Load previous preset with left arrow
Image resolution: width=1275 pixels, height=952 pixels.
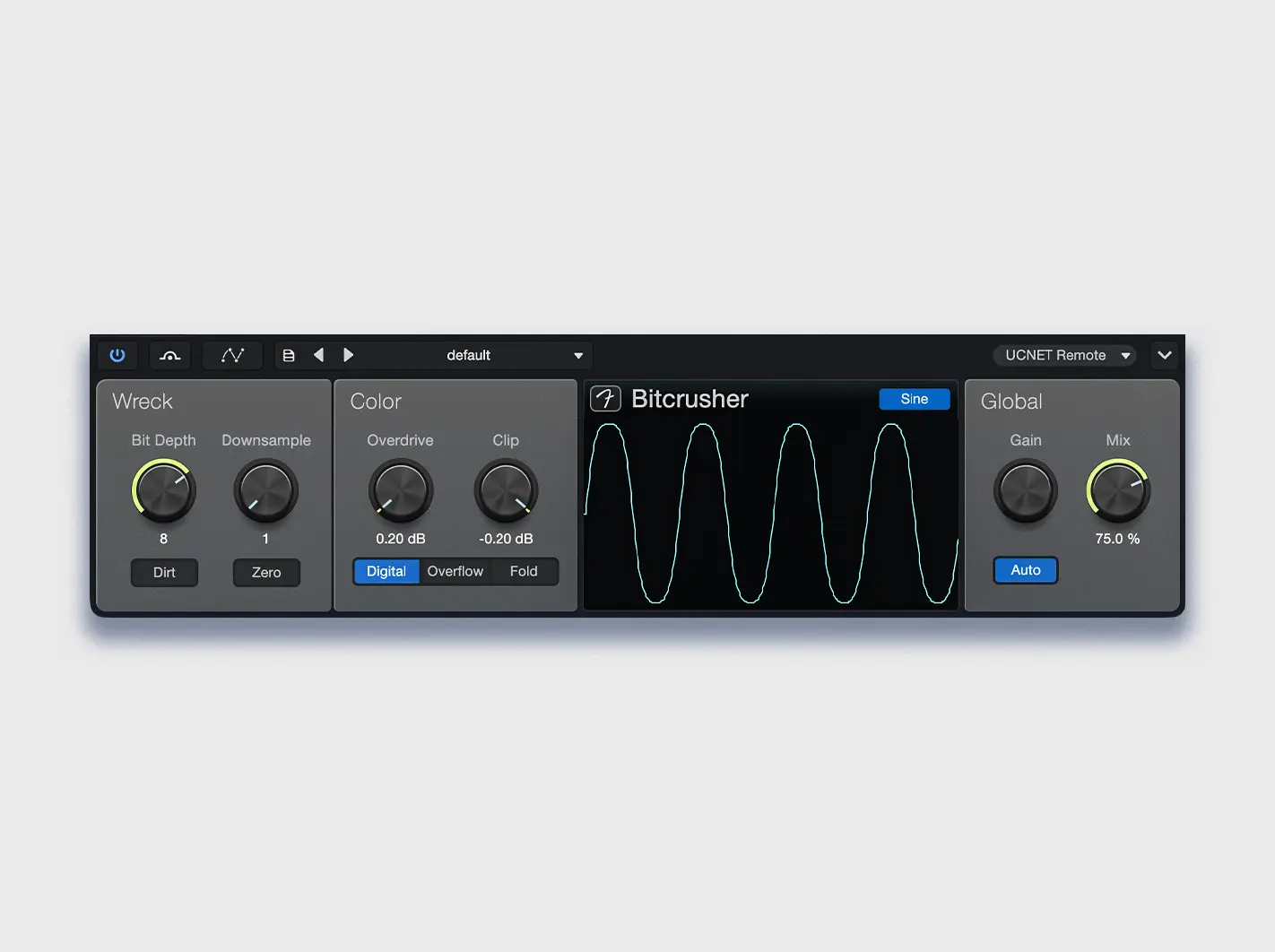[x=318, y=355]
